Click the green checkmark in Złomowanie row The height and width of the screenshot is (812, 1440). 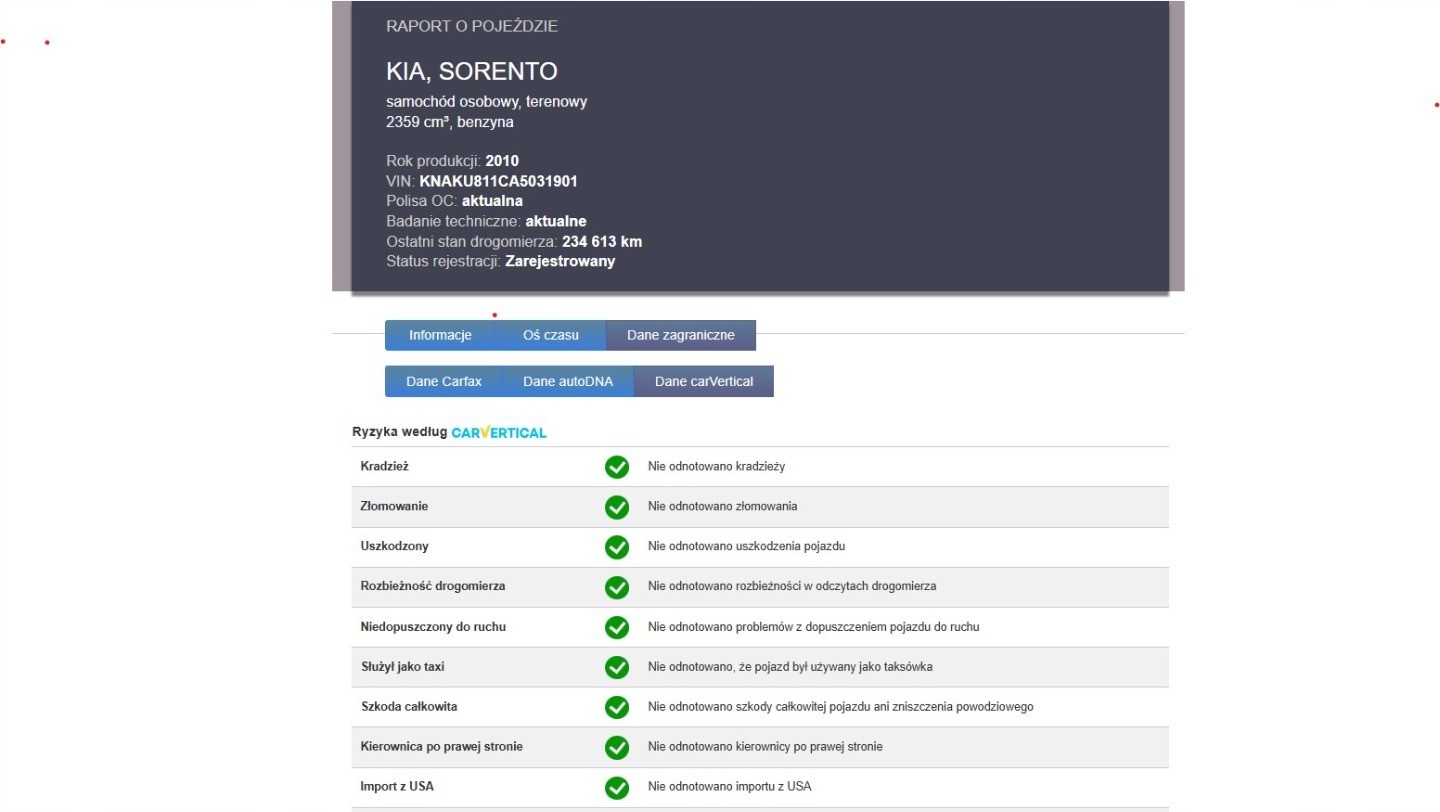tap(617, 507)
